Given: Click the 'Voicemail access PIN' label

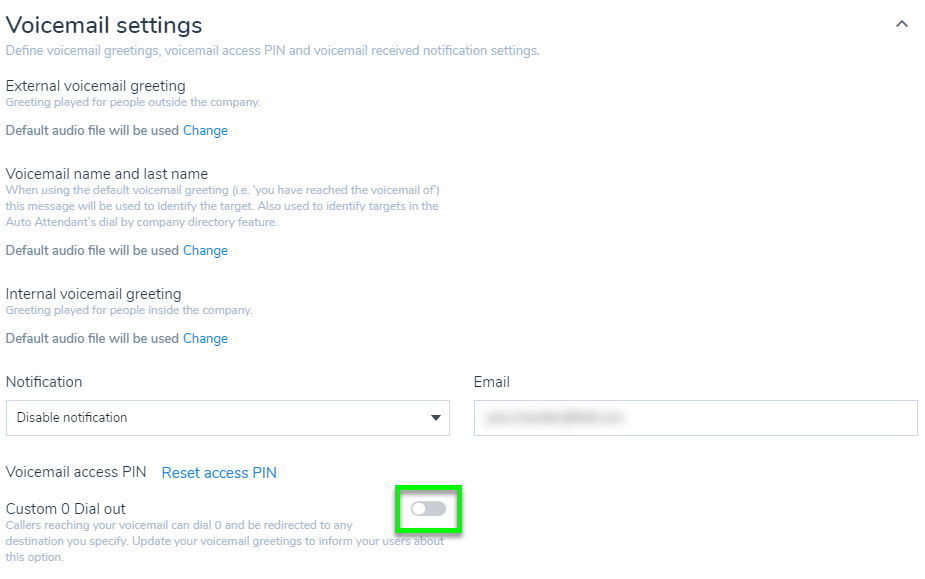Looking at the screenshot, I should pyautogui.click(x=76, y=472).
